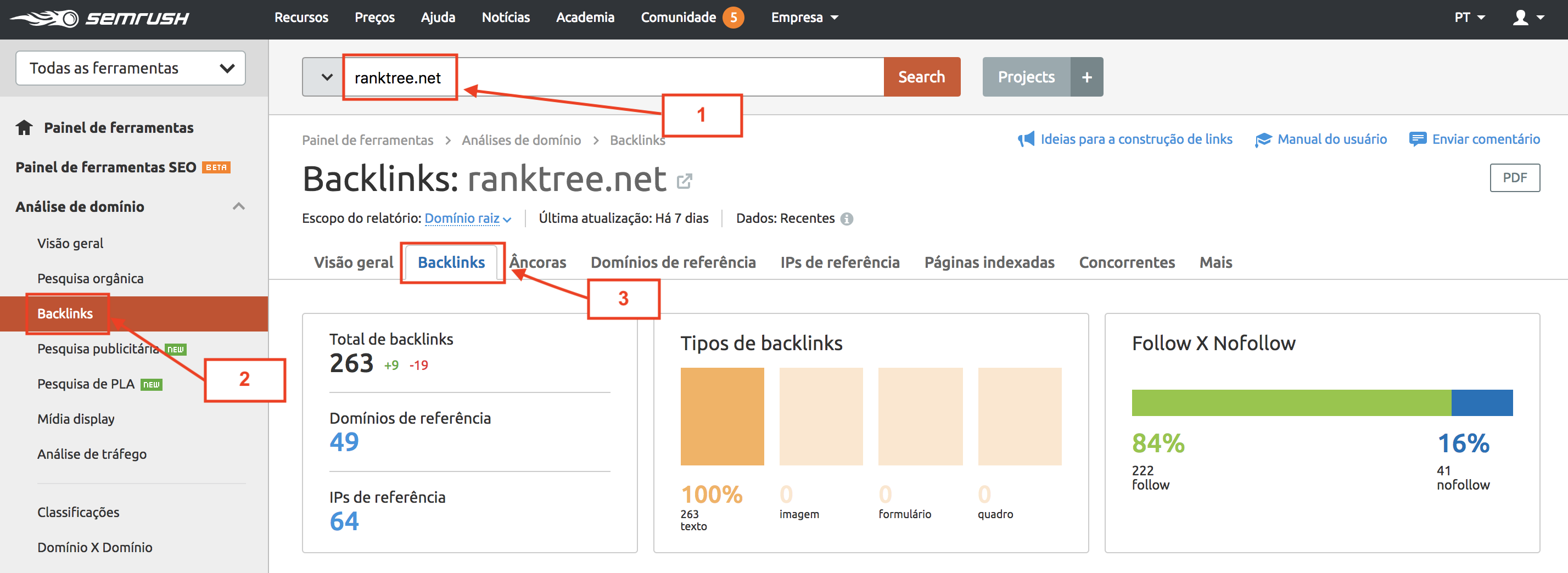The width and height of the screenshot is (1568, 573).
Task: Click the comment bubble feedback icon
Action: click(1417, 139)
